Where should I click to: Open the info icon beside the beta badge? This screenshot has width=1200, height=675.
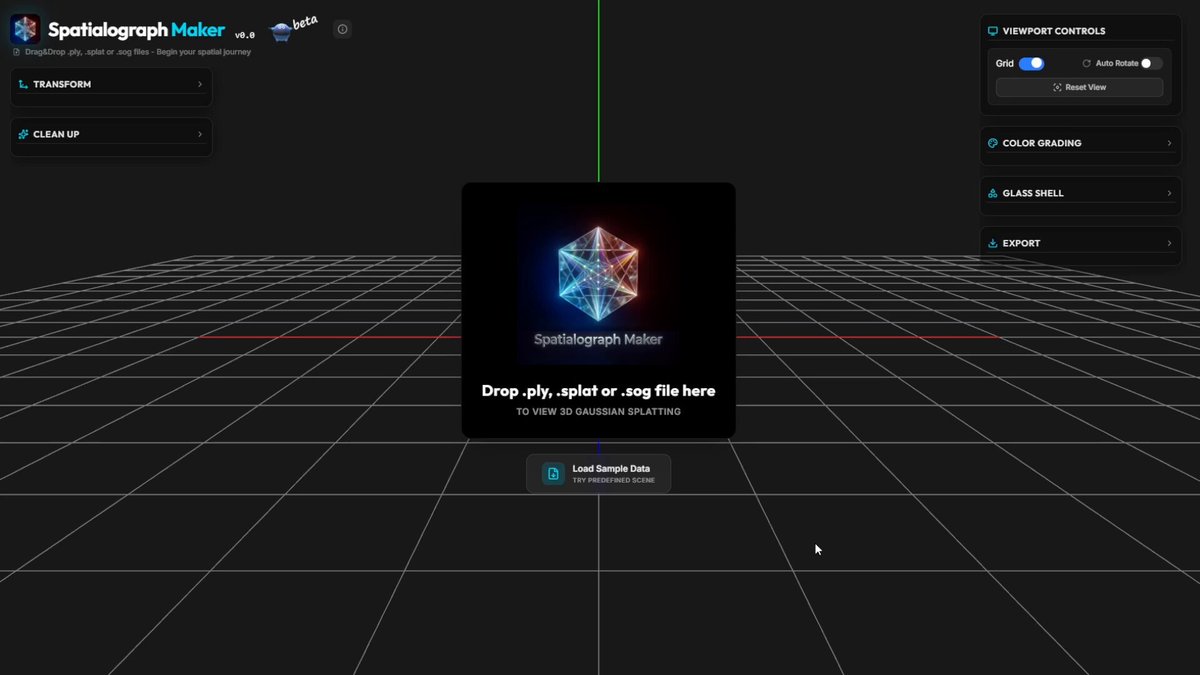point(342,29)
